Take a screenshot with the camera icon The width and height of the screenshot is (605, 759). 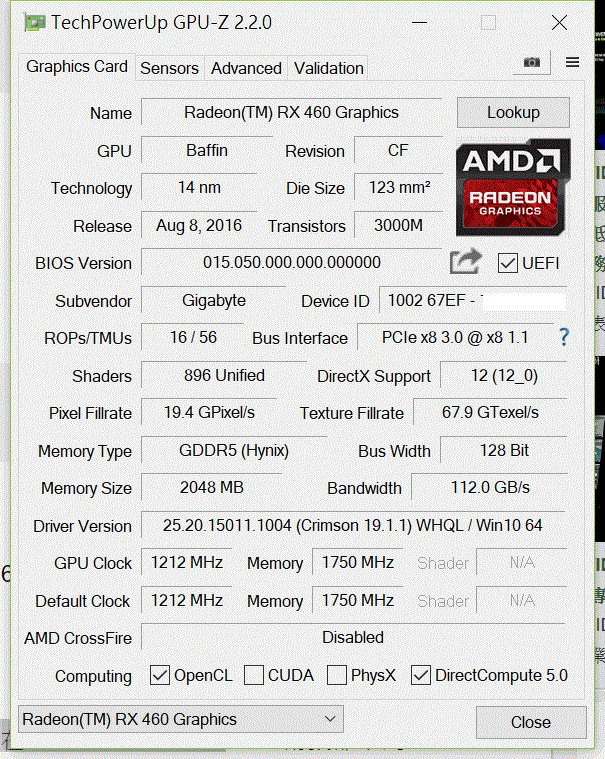(531, 62)
